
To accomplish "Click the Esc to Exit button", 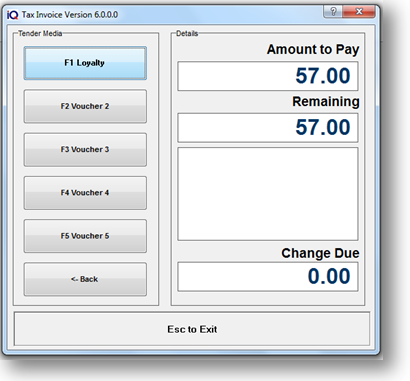I will 192,329.
